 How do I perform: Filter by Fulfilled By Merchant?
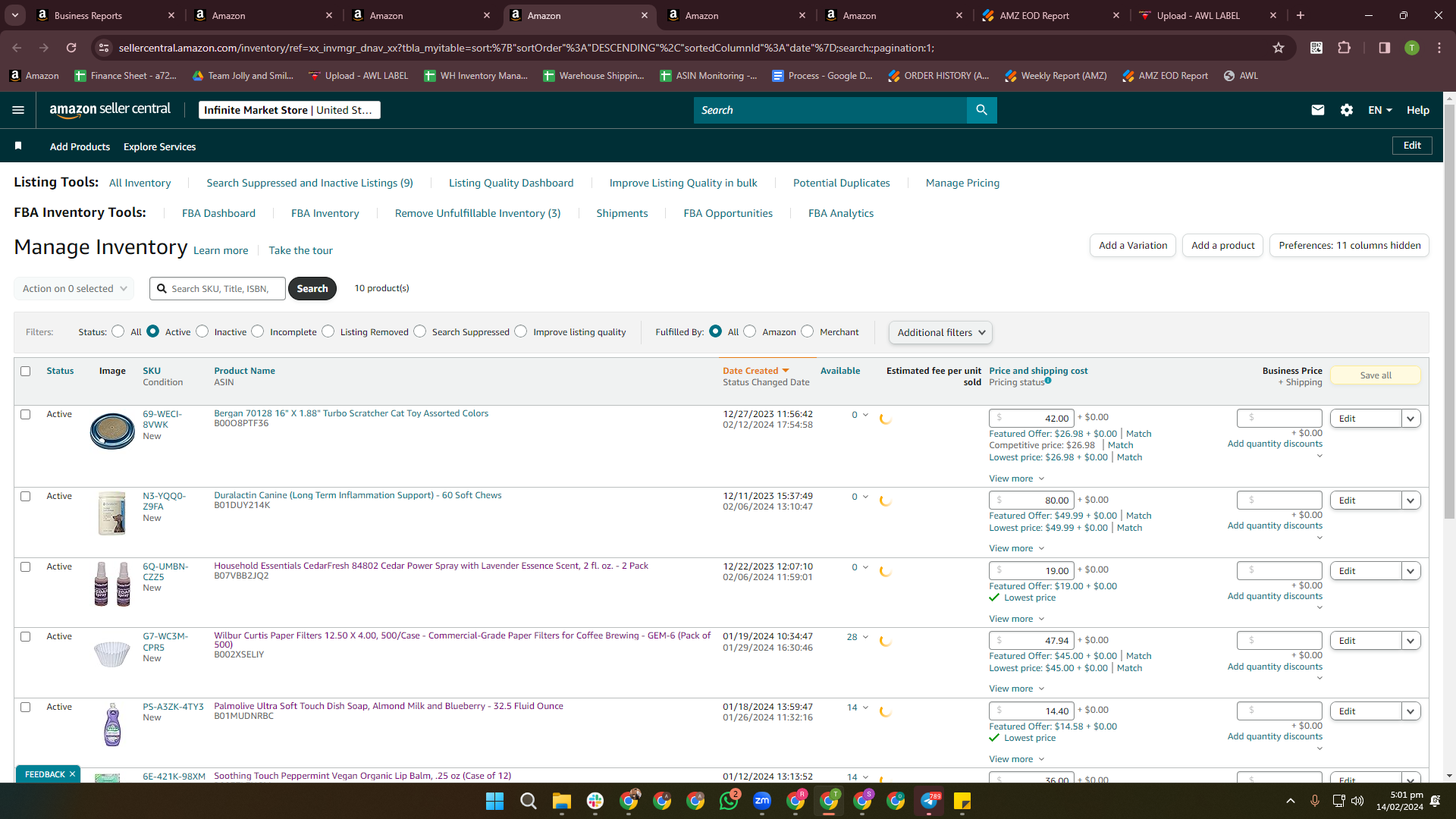coord(808,331)
